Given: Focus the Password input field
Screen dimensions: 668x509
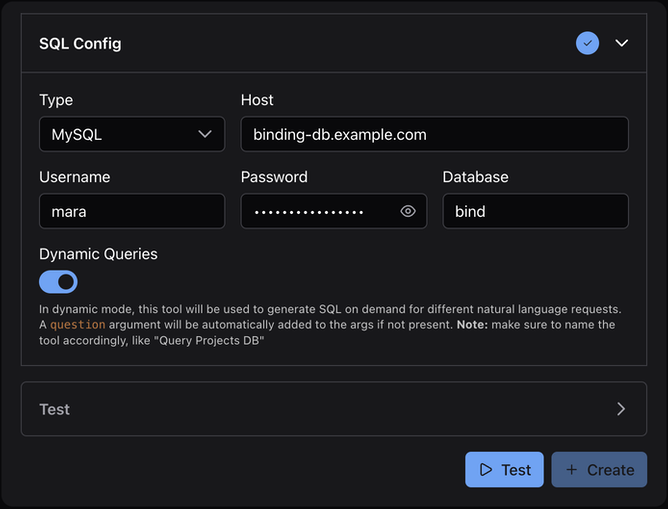Looking at the screenshot, I should point(320,211).
